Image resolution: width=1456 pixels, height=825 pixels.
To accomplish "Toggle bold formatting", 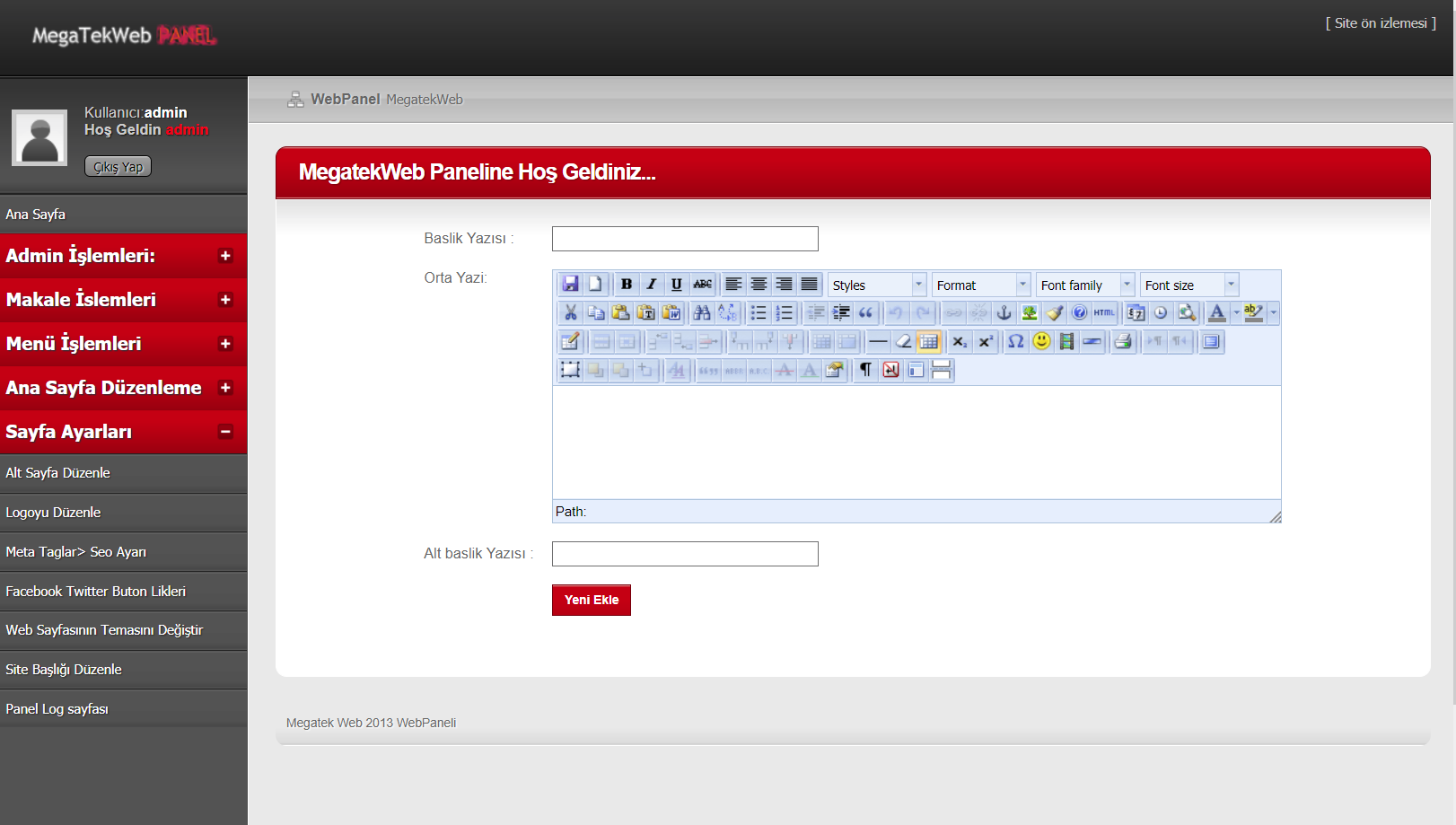I will [627, 285].
